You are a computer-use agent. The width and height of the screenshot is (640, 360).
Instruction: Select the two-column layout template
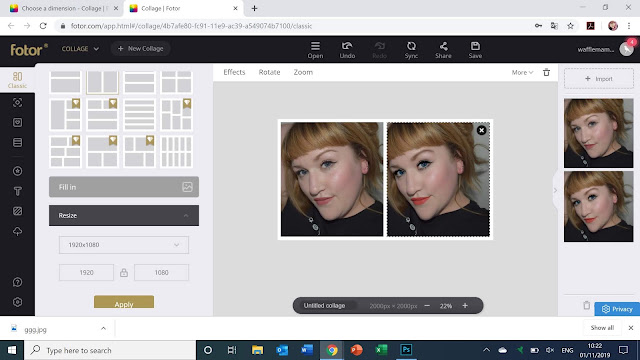(102, 82)
